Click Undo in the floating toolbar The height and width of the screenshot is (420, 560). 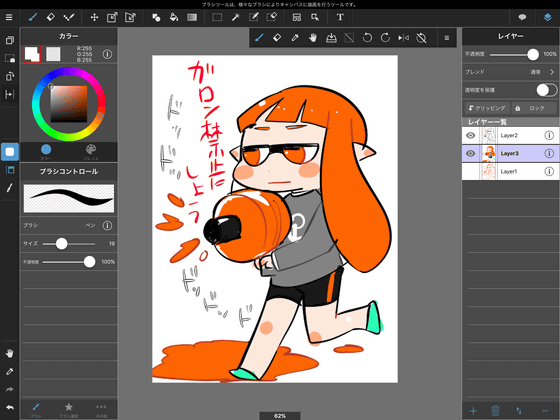click(x=367, y=38)
